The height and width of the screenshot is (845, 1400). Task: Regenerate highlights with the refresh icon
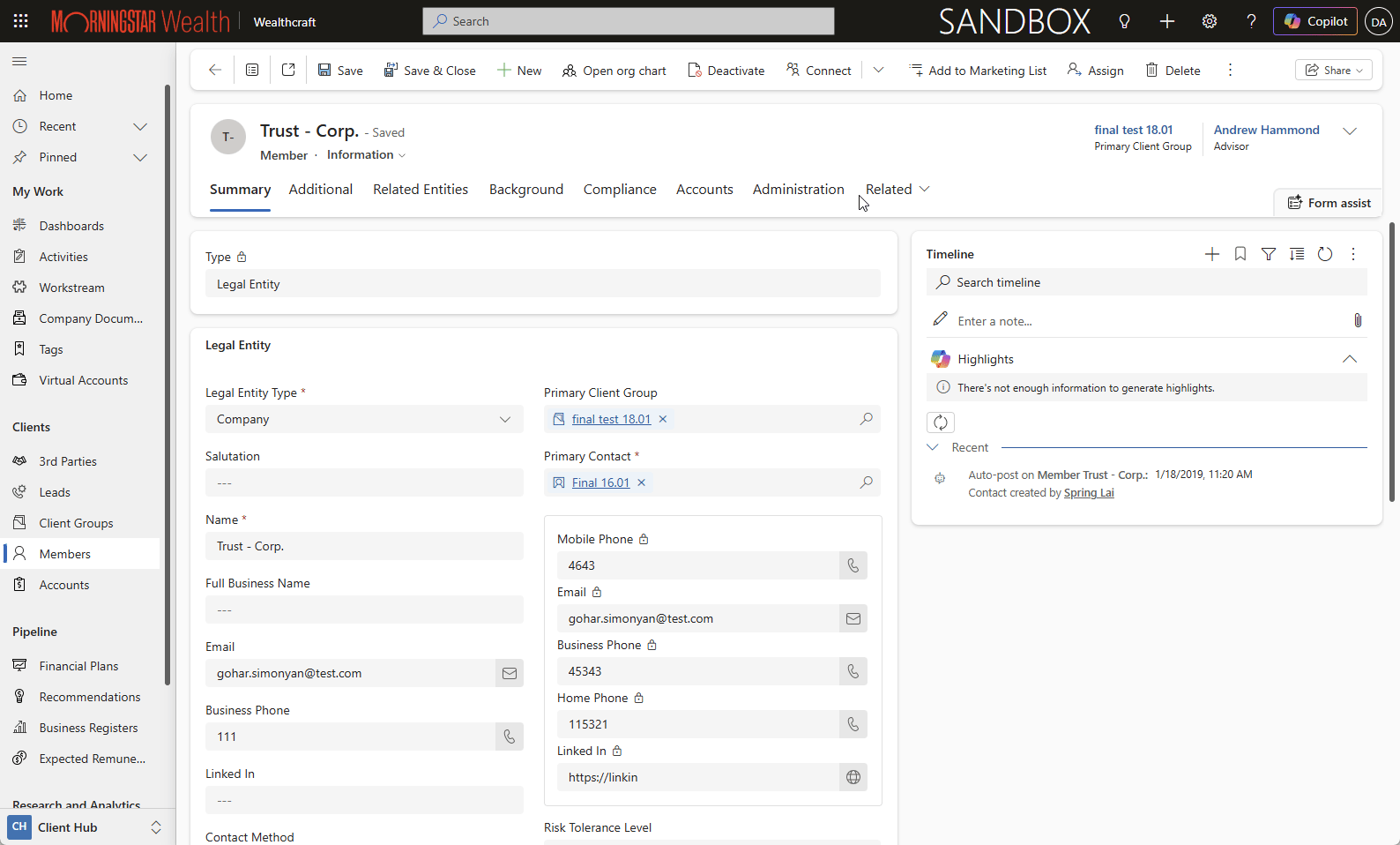(x=941, y=422)
